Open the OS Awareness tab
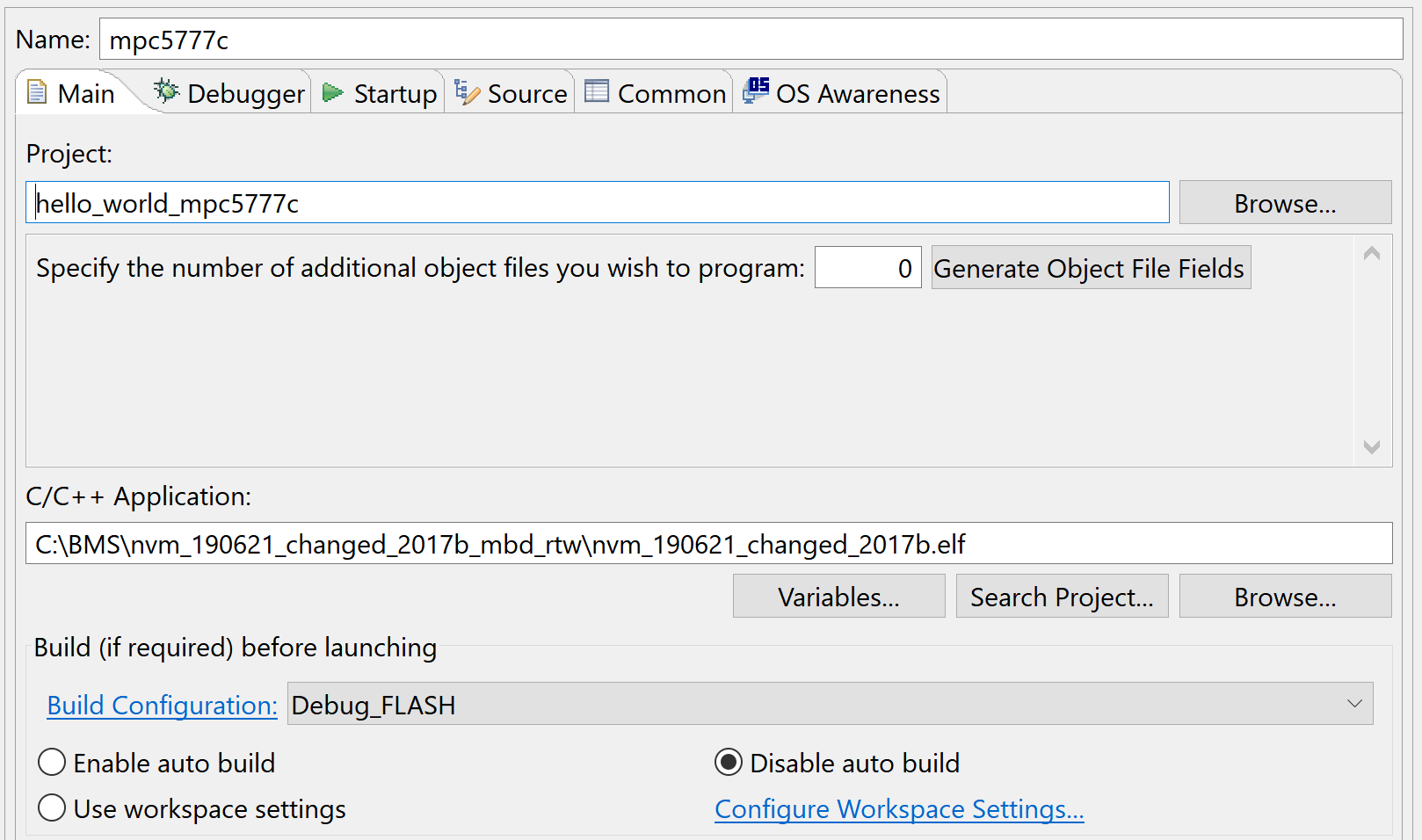 pyautogui.click(x=857, y=94)
